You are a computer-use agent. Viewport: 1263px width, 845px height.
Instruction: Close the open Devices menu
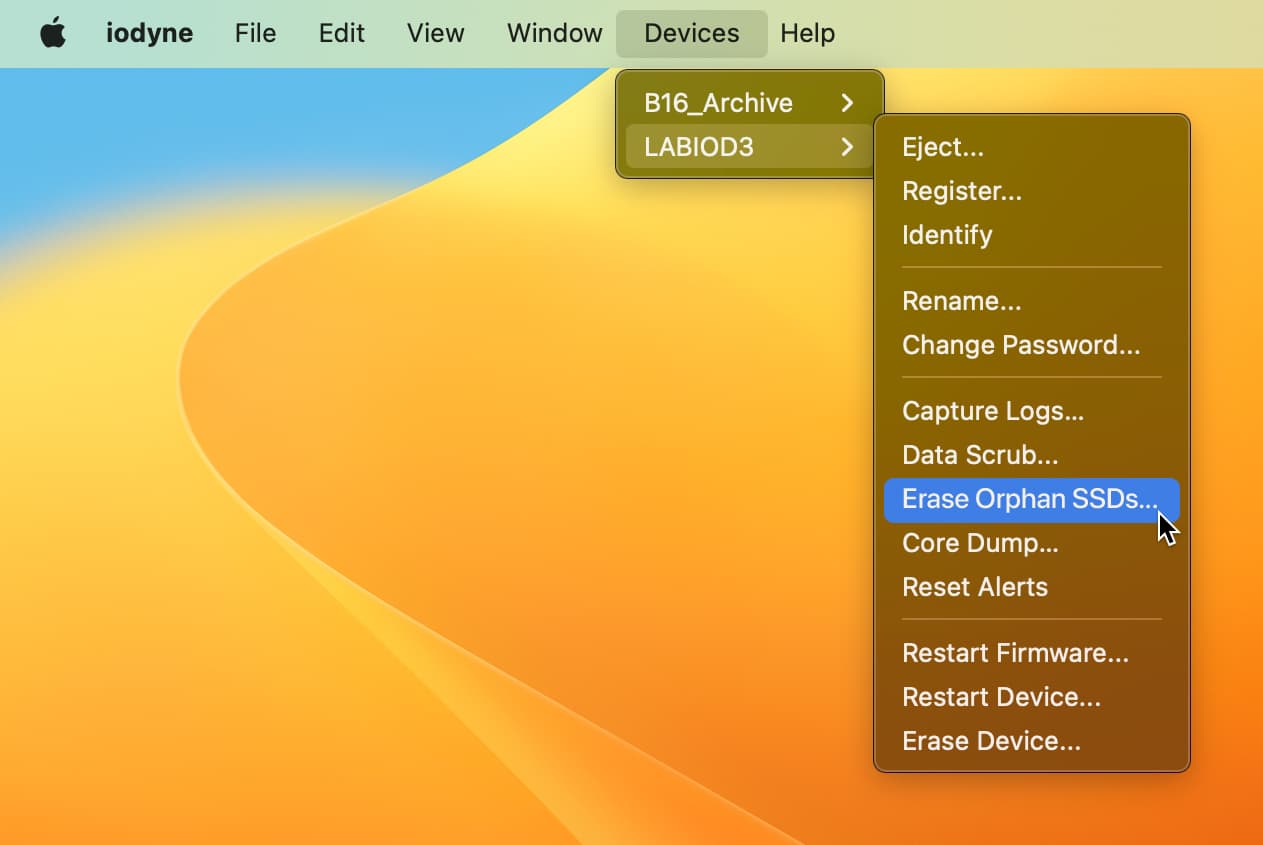click(x=692, y=33)
